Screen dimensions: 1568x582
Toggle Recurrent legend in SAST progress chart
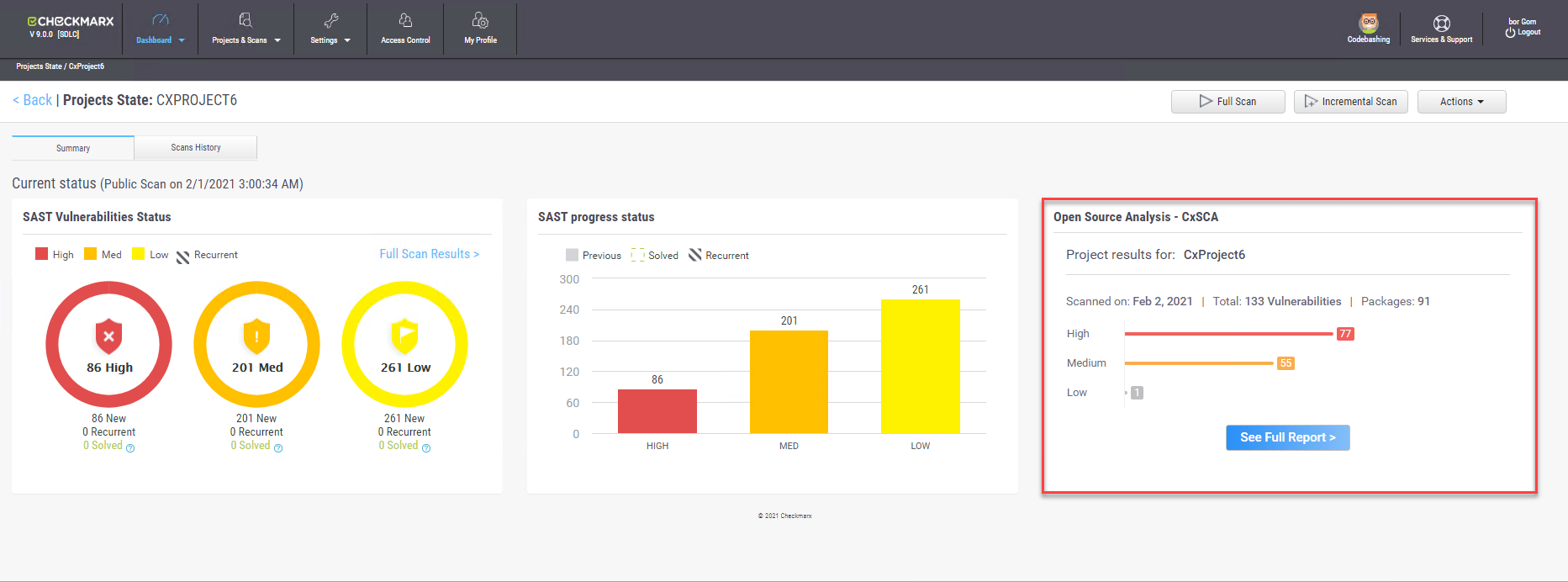point(719,256)
